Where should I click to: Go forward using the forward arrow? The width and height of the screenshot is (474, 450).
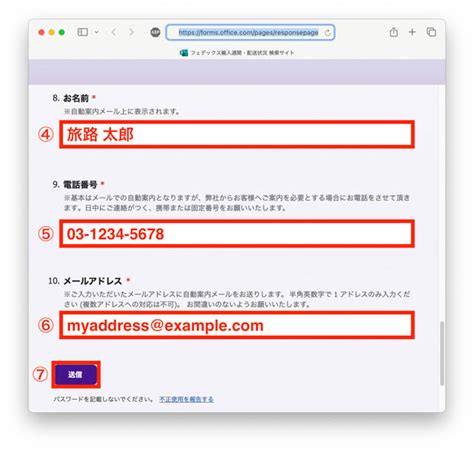pyautogui.click(x=131, y=32)
